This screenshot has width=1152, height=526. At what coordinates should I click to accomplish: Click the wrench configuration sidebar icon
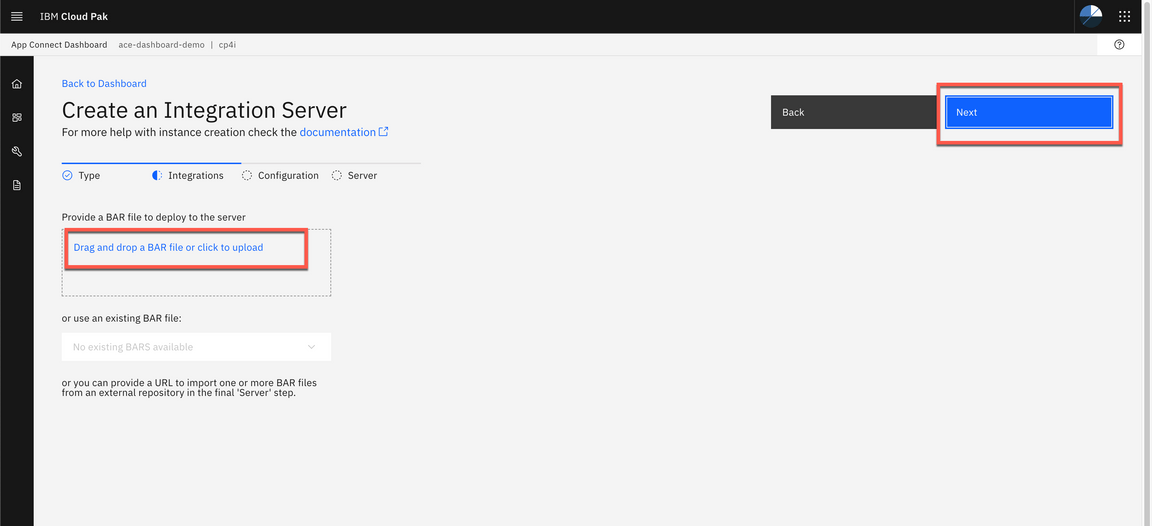(16, 152)
